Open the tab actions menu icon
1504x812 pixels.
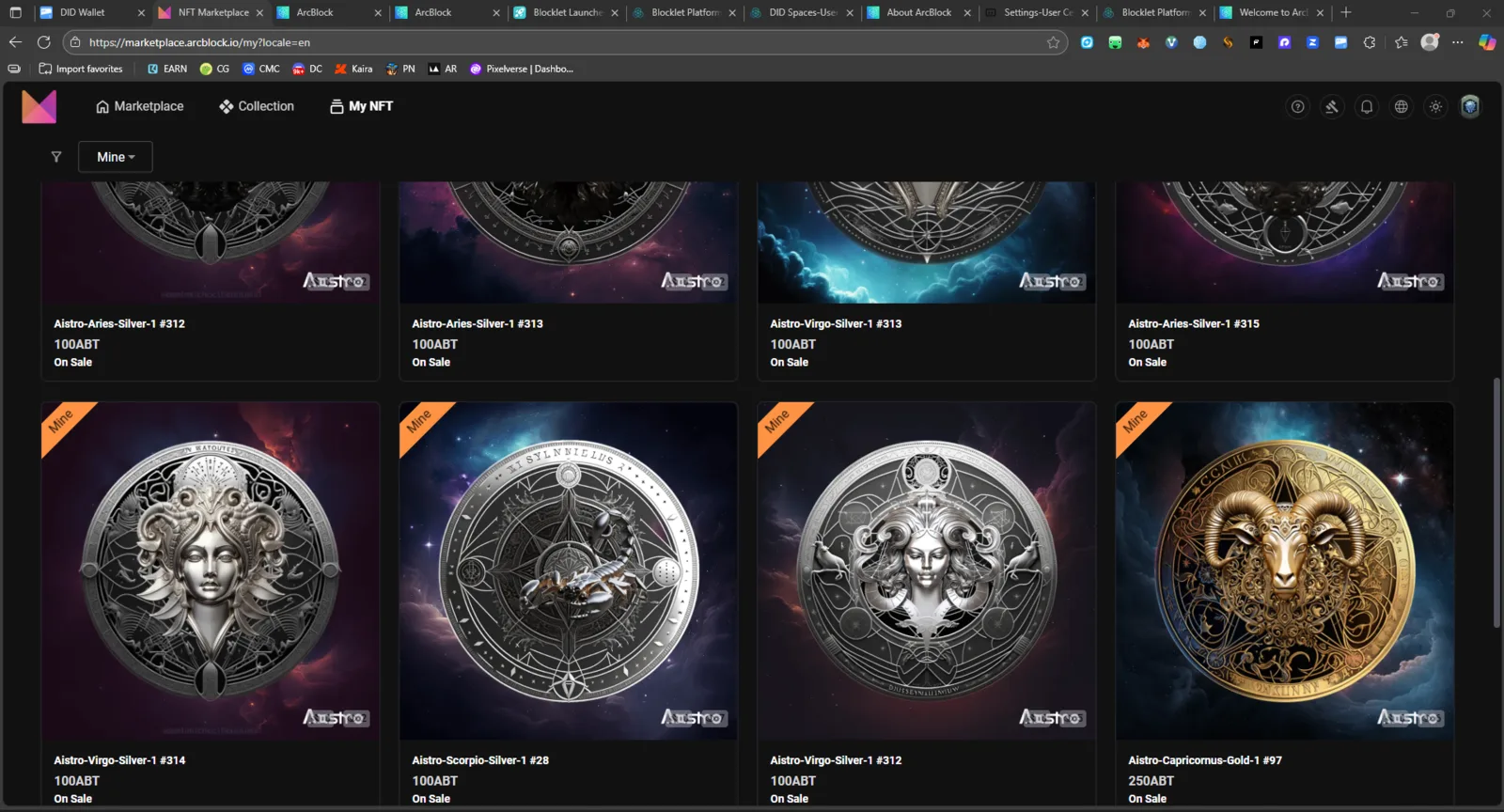point(15,12)
